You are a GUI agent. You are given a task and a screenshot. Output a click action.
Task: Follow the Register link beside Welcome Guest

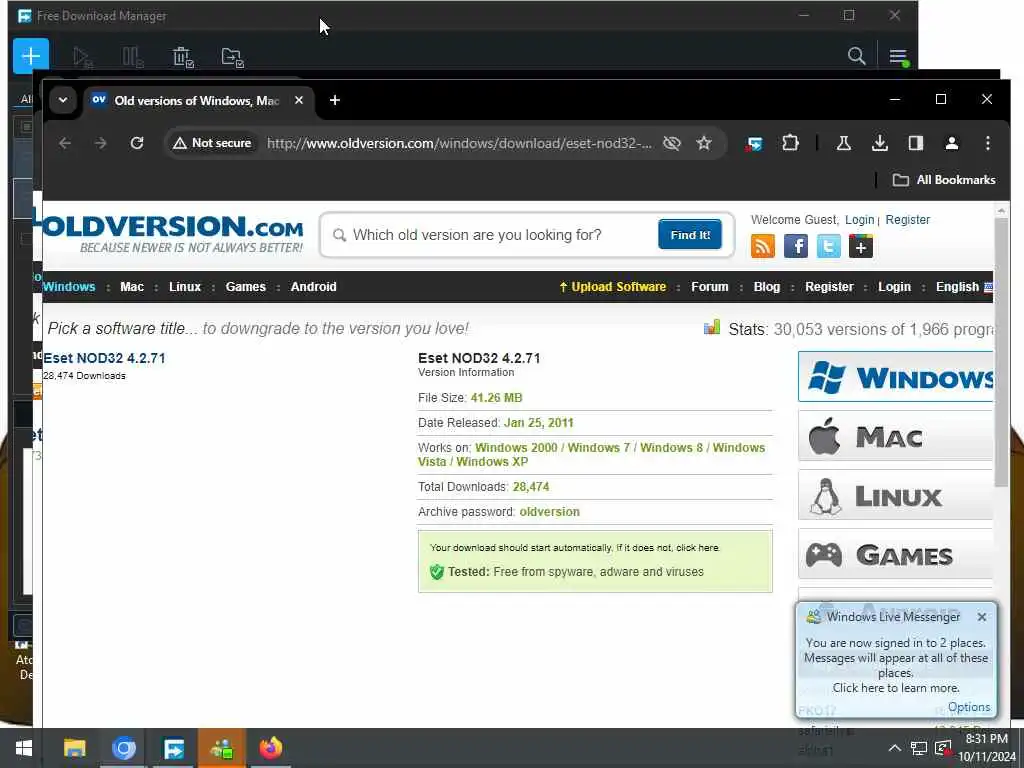tap(907, 220)
